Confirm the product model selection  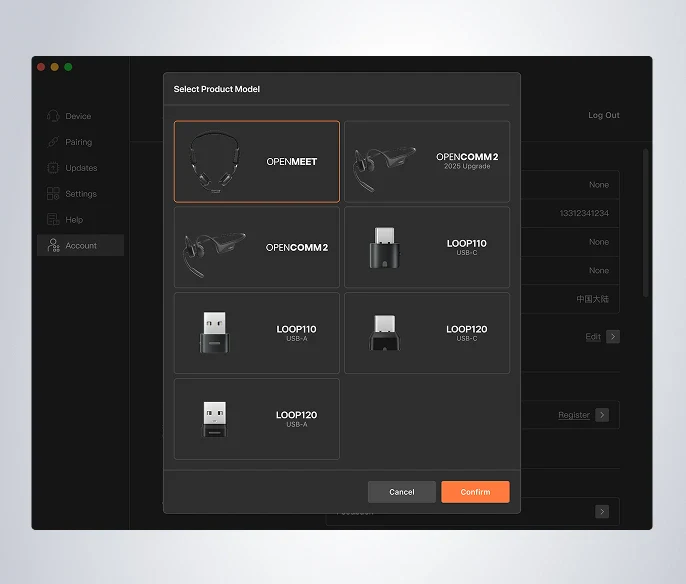pos(475,492)
